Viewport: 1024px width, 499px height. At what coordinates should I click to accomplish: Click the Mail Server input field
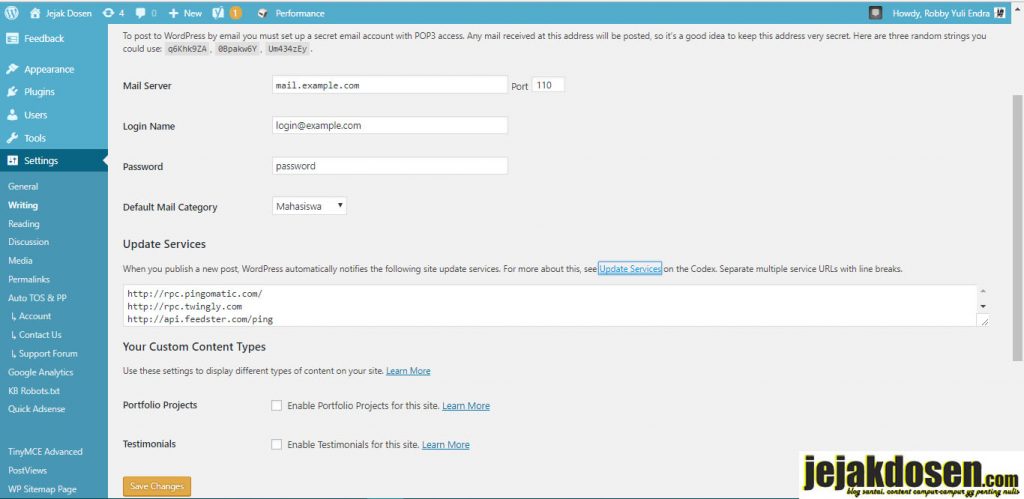pyautogui.click(x=389, y=85)
